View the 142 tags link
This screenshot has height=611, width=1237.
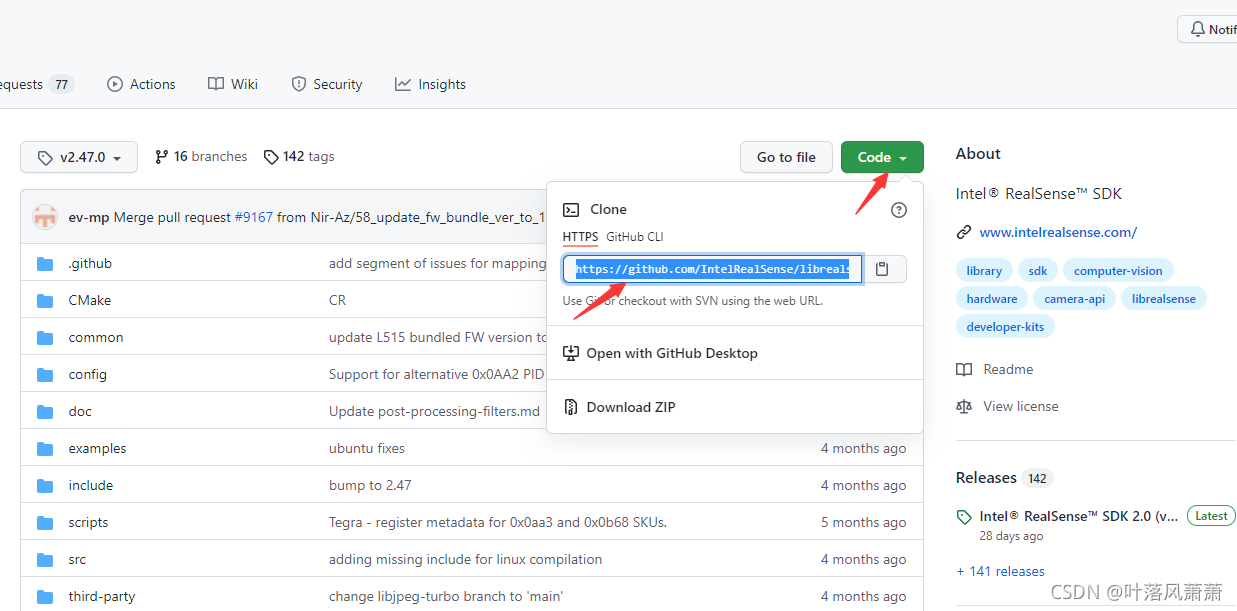299,157
